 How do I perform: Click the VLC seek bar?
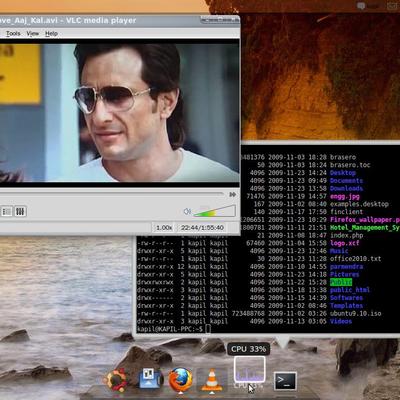[x=112, y=194]
